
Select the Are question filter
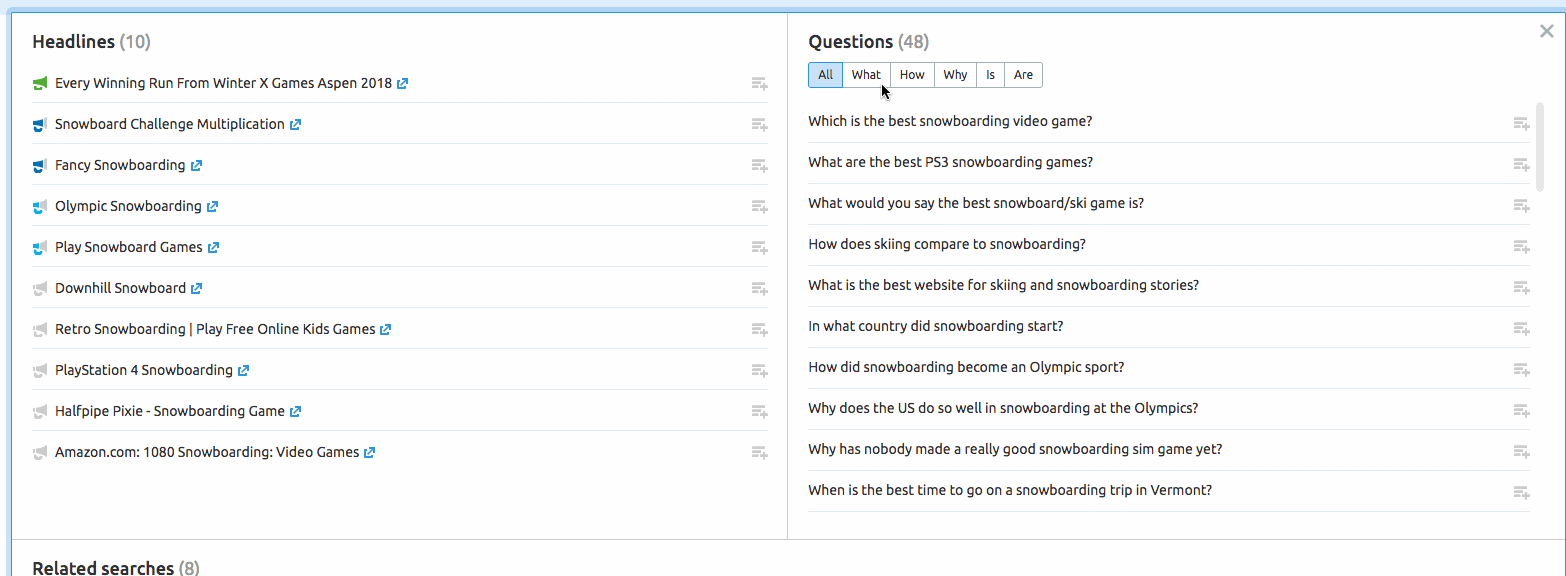1023,75
